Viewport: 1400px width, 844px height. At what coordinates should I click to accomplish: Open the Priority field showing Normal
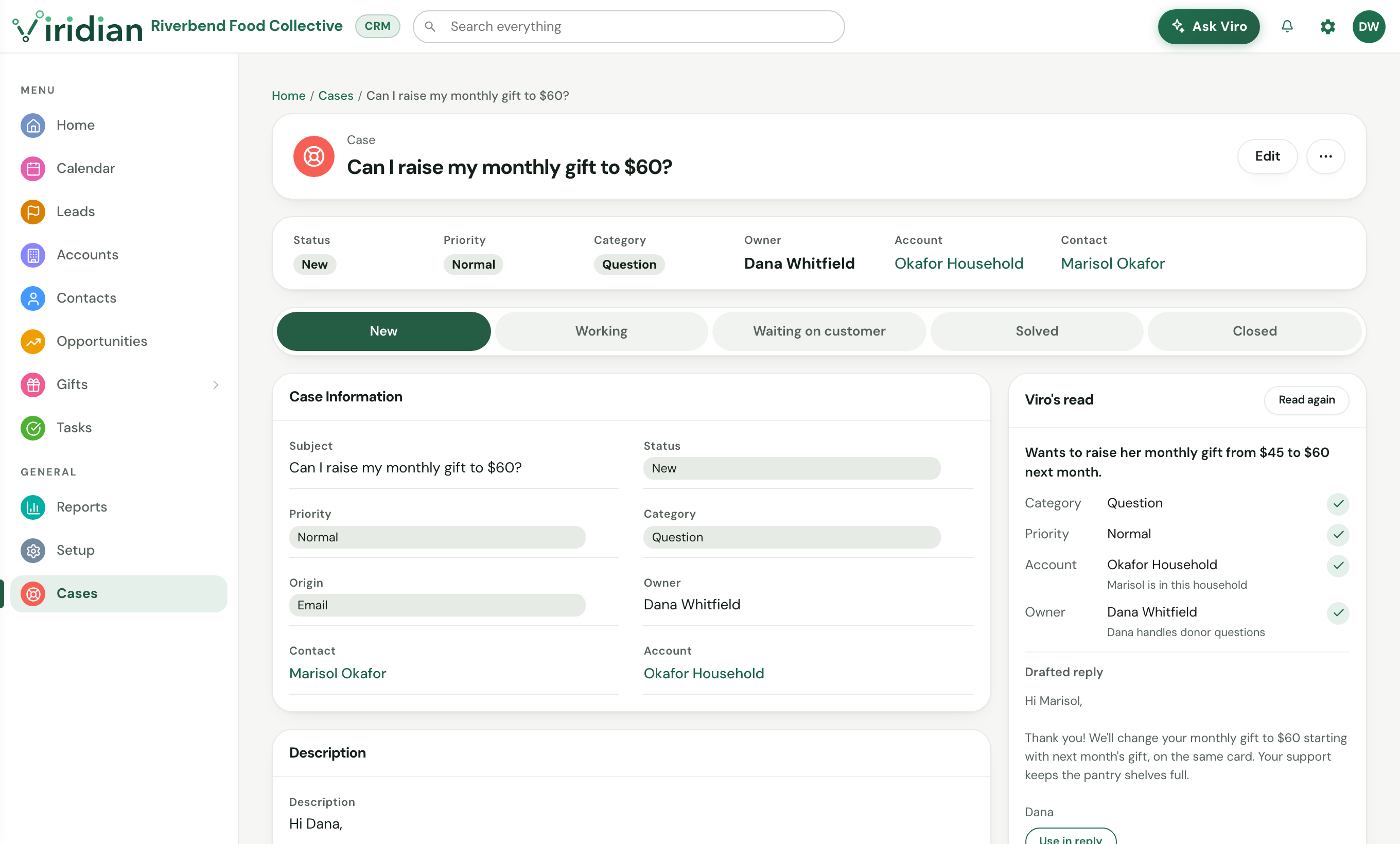click(437, 537)
